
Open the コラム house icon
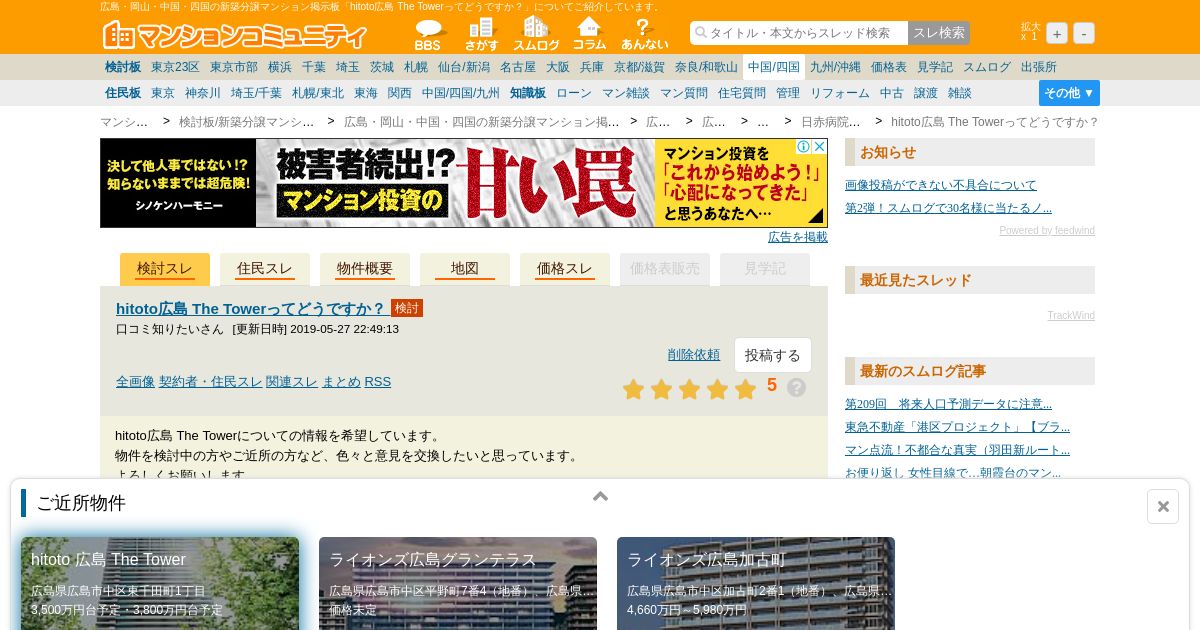point(590,34)
